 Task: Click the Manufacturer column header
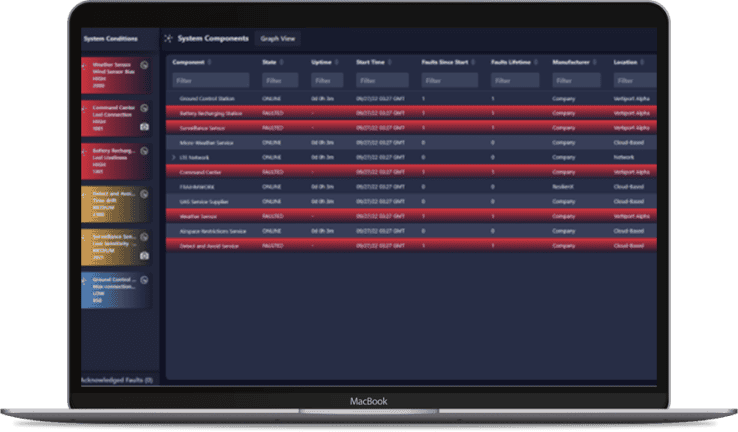point(571,62)
